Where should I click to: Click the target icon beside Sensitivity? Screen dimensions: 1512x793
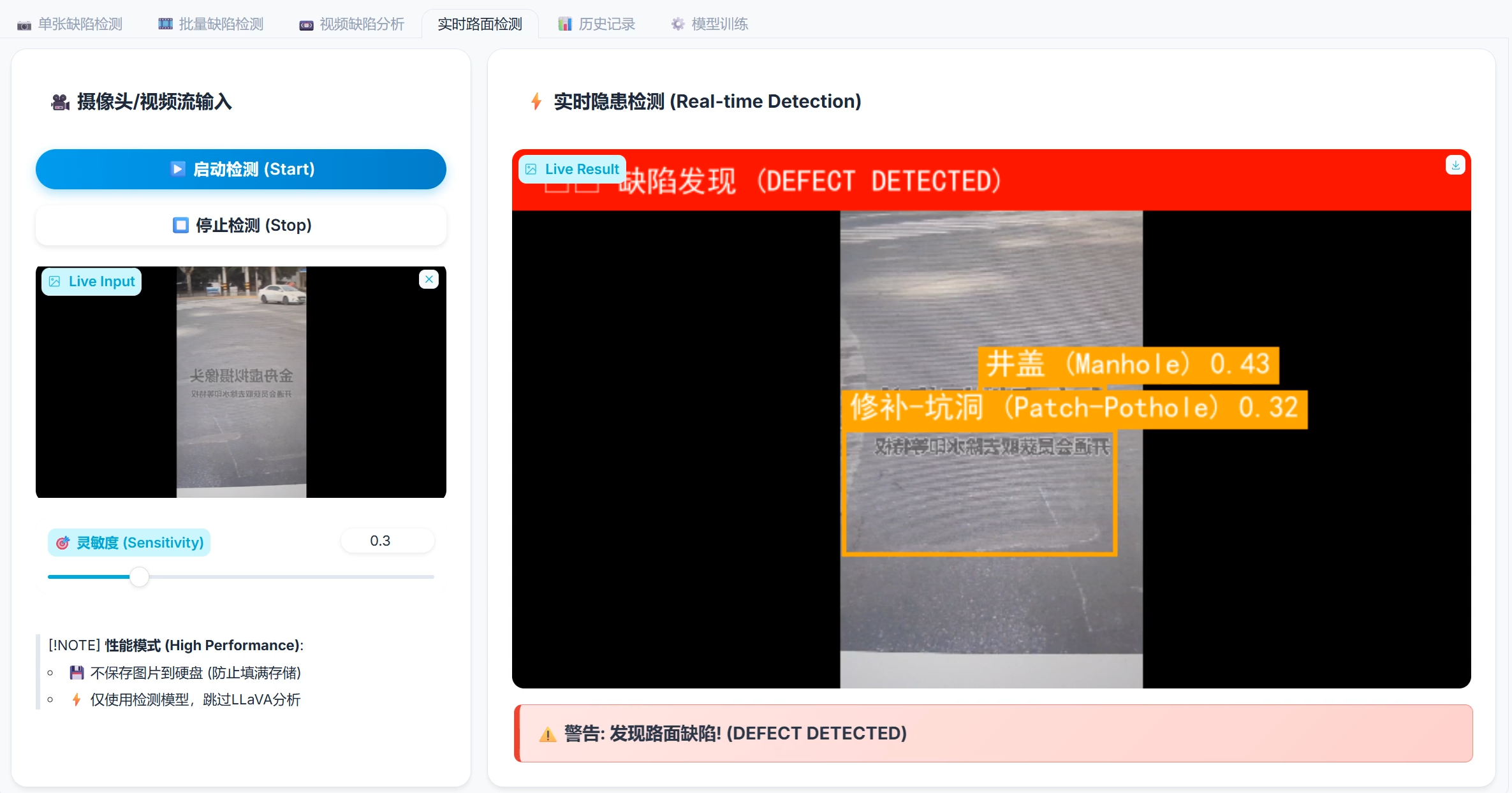[62, 542]
